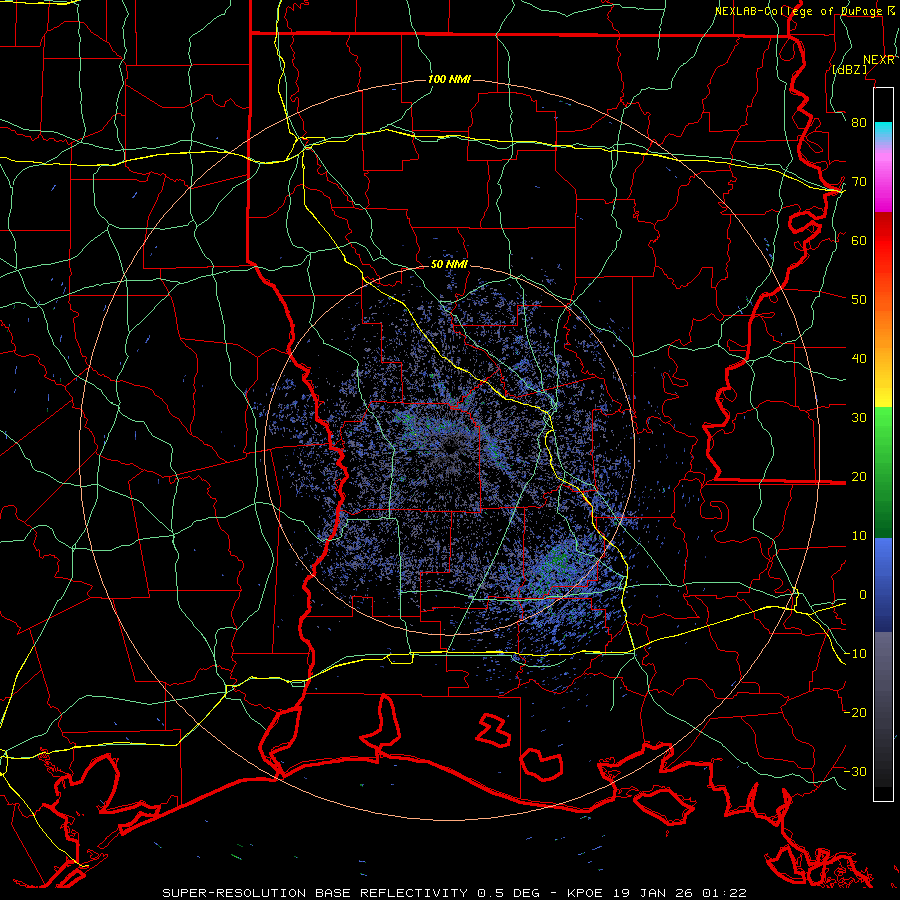
Task: Click the 40 dBZ scale tick label
Action: [x=859, y=359]
